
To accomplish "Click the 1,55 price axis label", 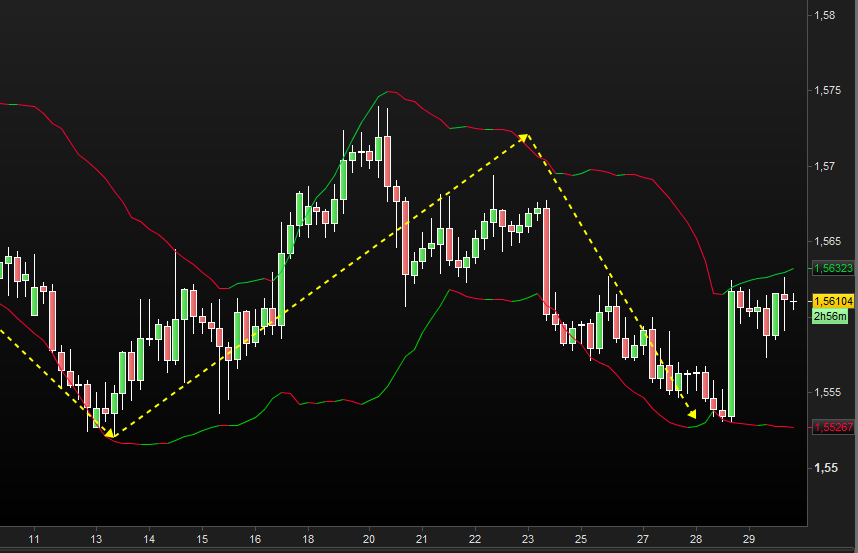I will tap(826, 468).
